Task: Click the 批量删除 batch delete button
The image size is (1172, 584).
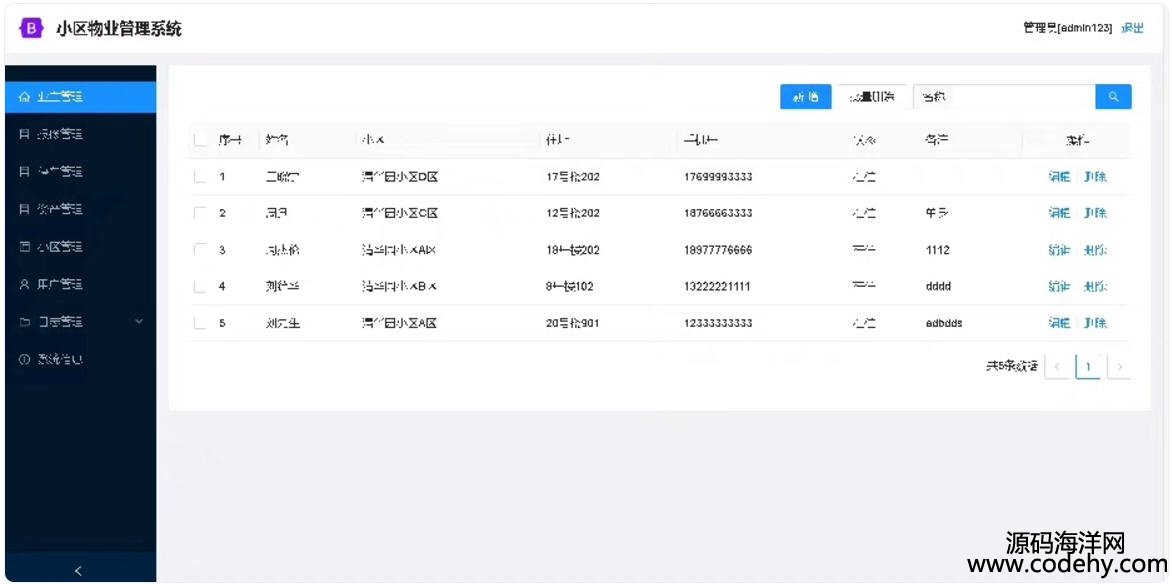Action: [872, 96]
